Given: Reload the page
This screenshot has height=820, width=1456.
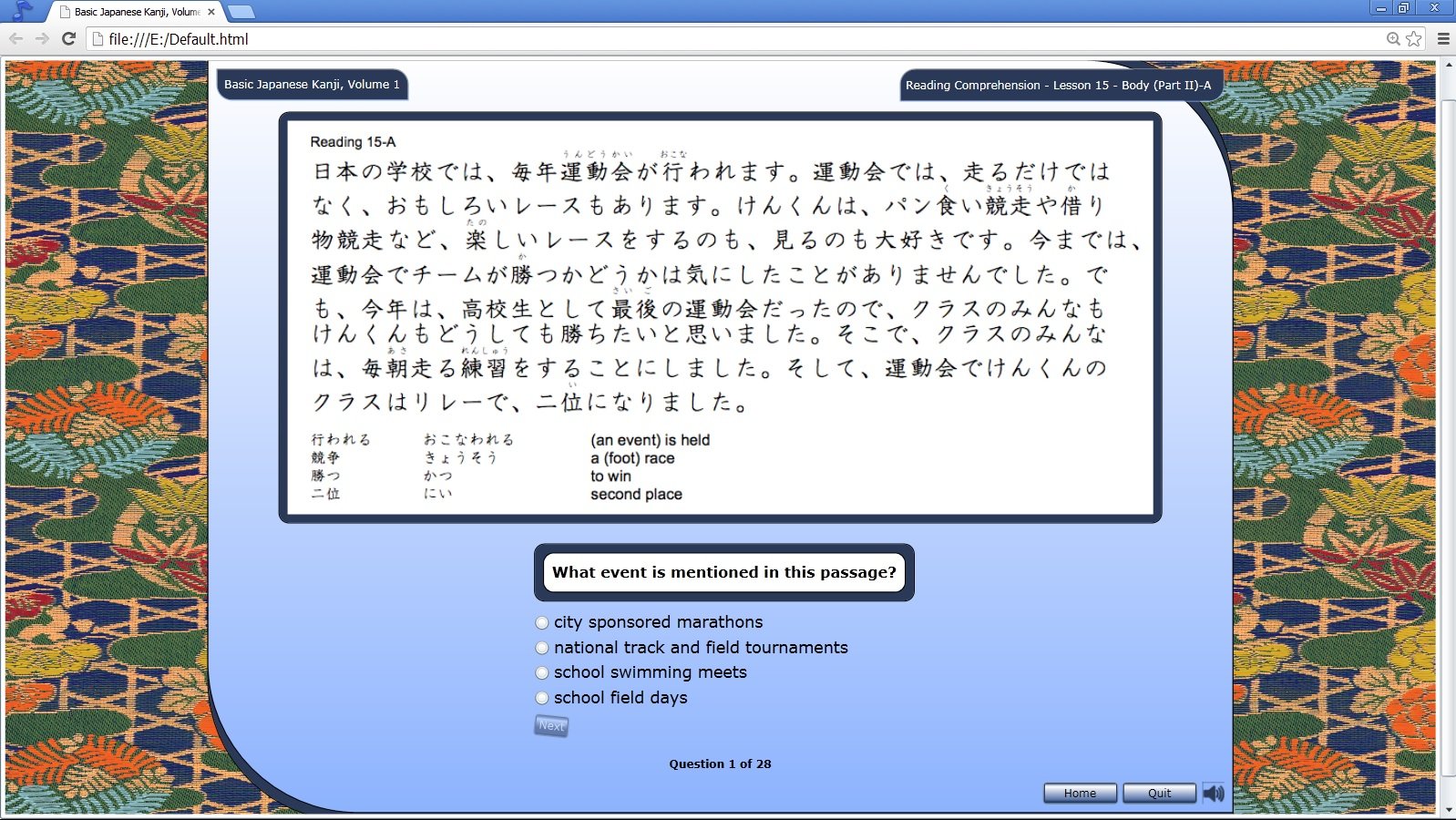Looking at the screenshot, I should pyautogui.click(x=68, y=38).
